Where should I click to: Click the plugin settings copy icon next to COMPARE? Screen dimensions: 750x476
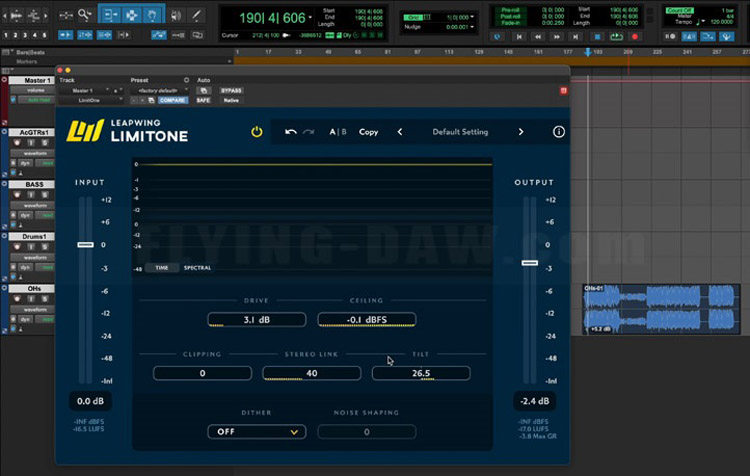tap(151, 100)
